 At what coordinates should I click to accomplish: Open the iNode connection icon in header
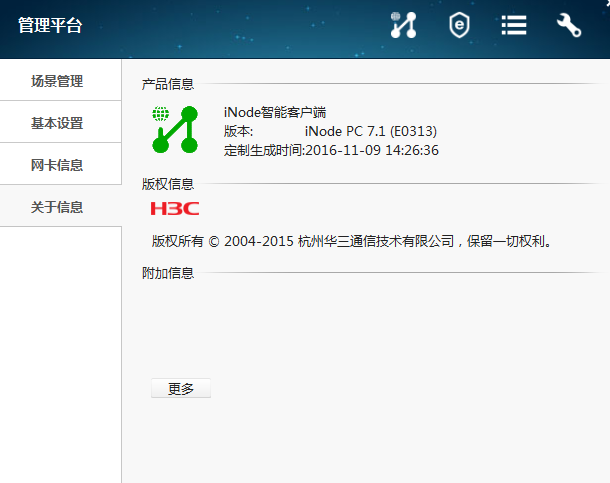pyautogui.click(x=403, y=25)
